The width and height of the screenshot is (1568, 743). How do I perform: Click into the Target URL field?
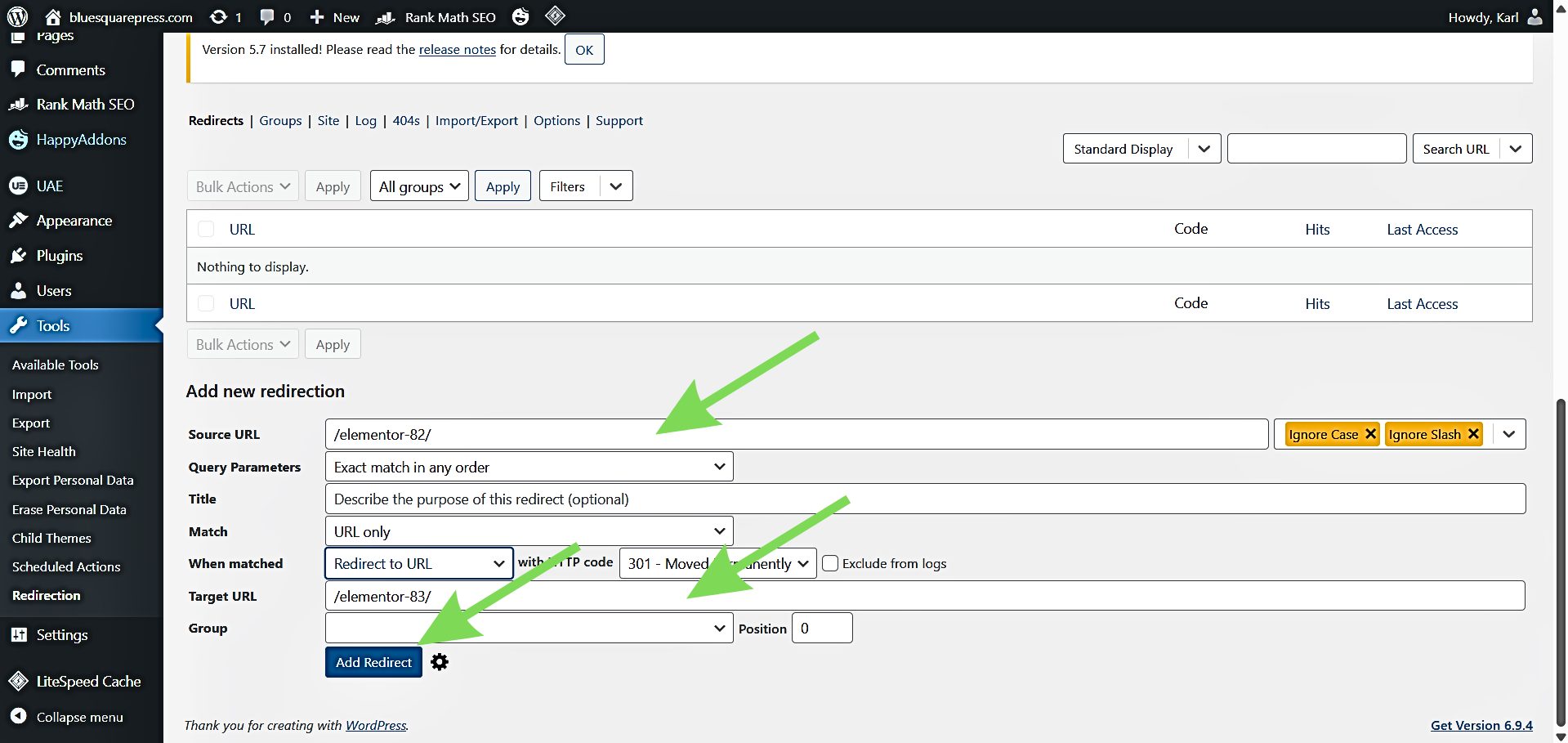[923, 596]
